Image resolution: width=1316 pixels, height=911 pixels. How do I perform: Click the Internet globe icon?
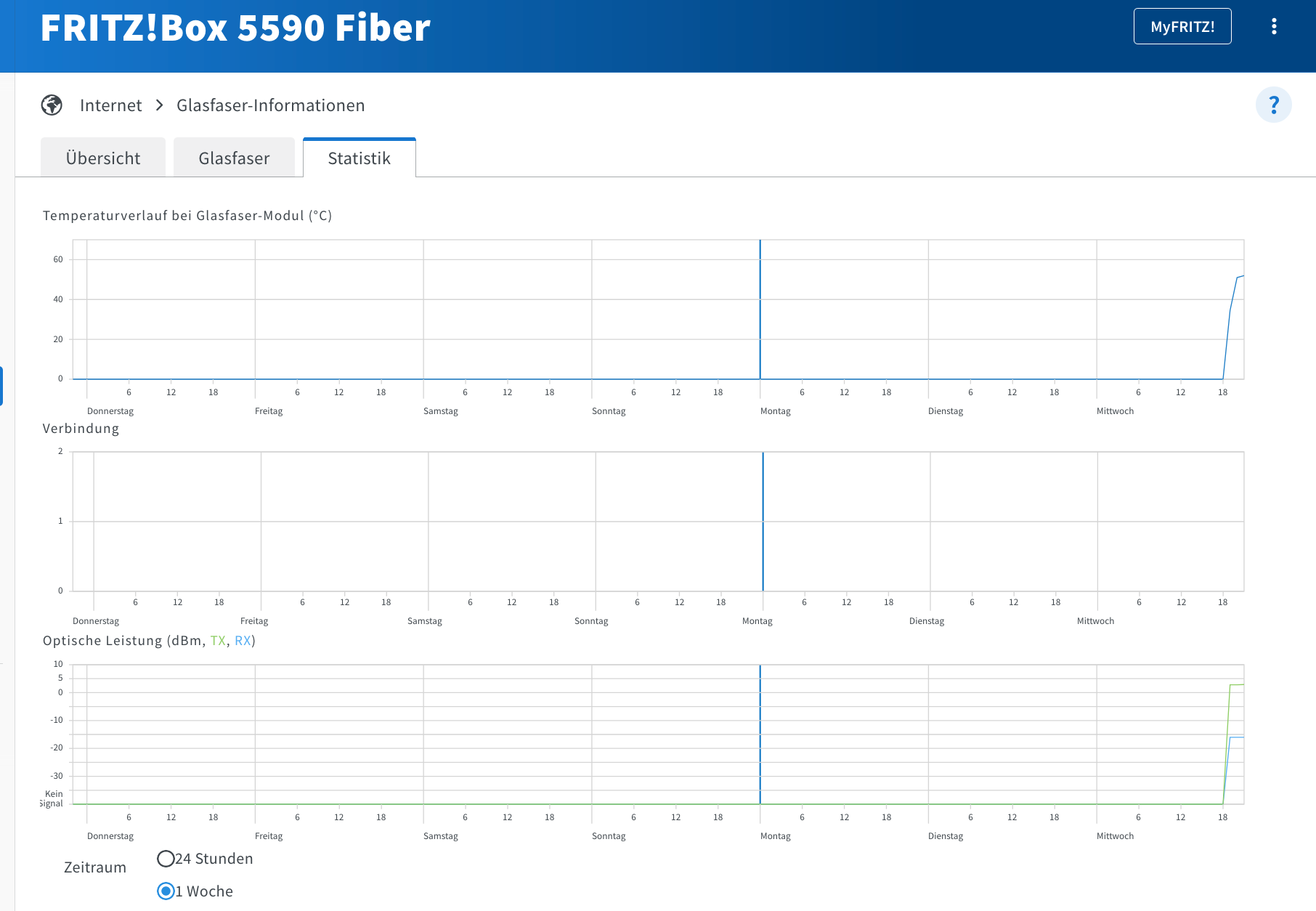pos(52,105)
